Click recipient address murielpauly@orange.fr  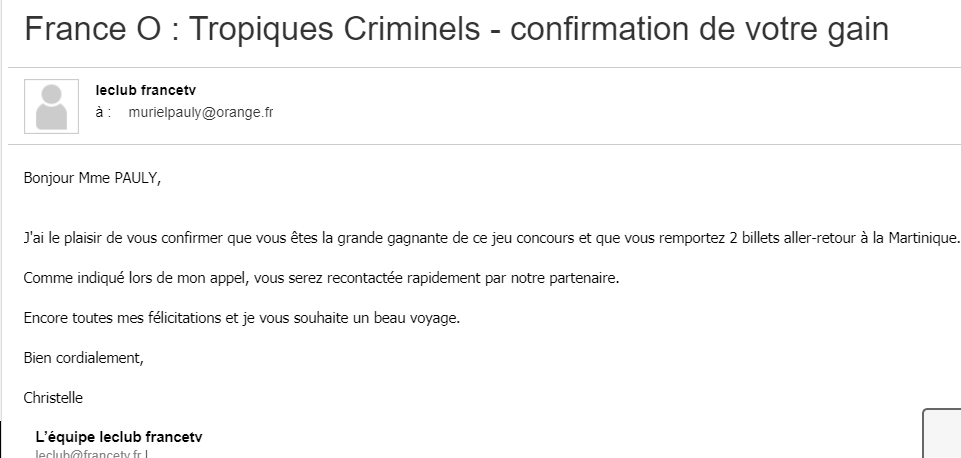pos(200,113)
